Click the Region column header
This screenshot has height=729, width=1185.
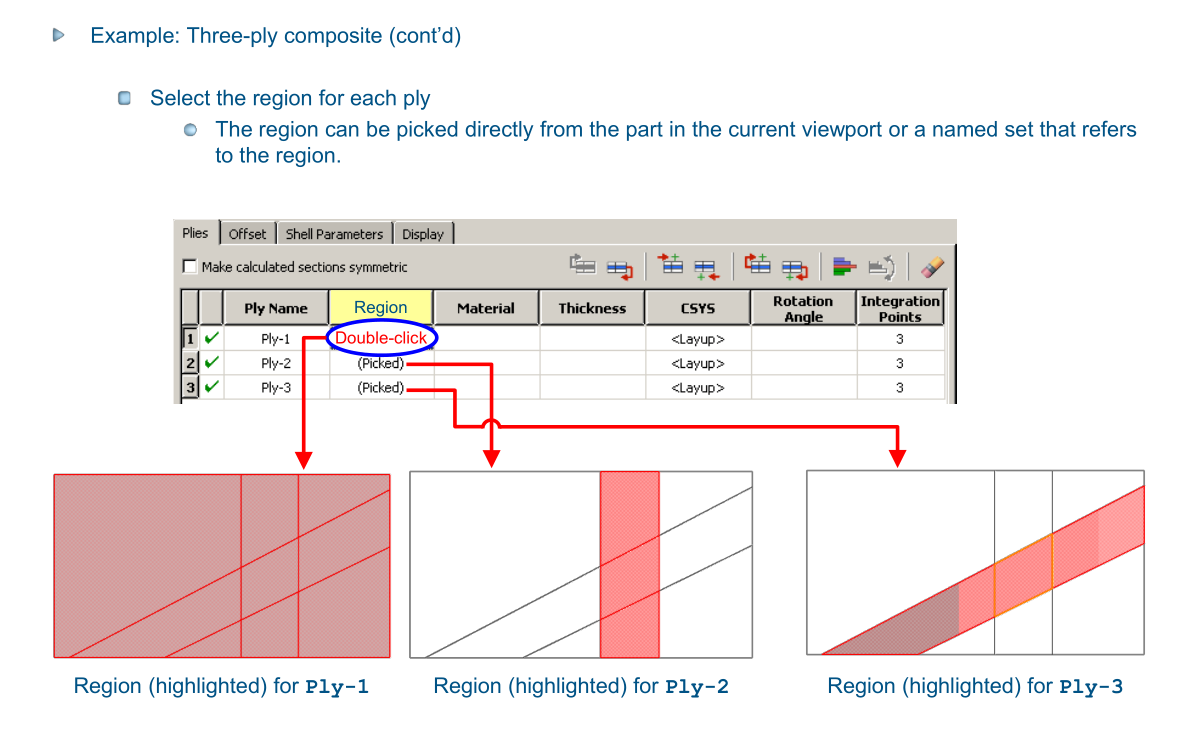pyautogui.click(x=381, y=308)
